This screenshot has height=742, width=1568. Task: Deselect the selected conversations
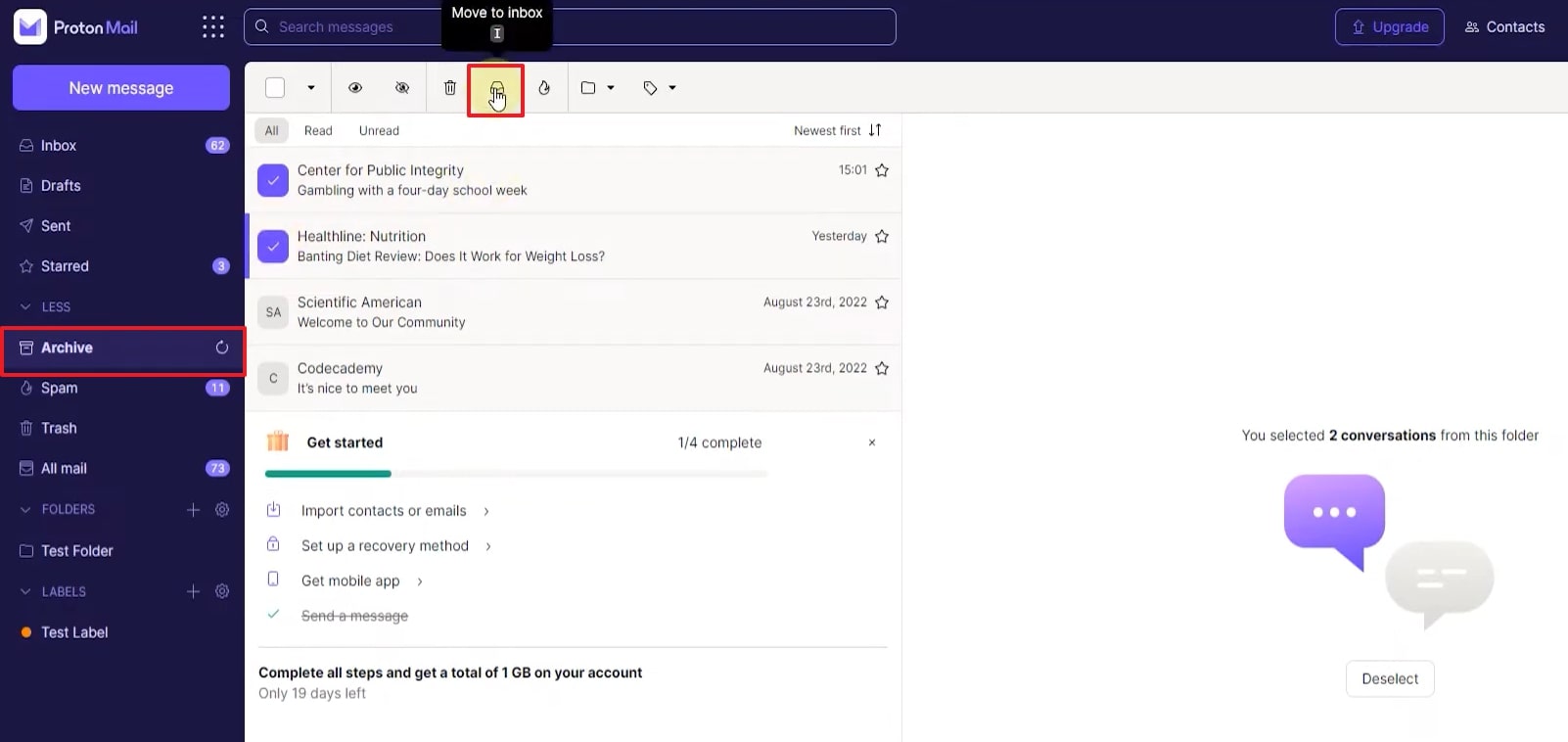[1390, 679]
